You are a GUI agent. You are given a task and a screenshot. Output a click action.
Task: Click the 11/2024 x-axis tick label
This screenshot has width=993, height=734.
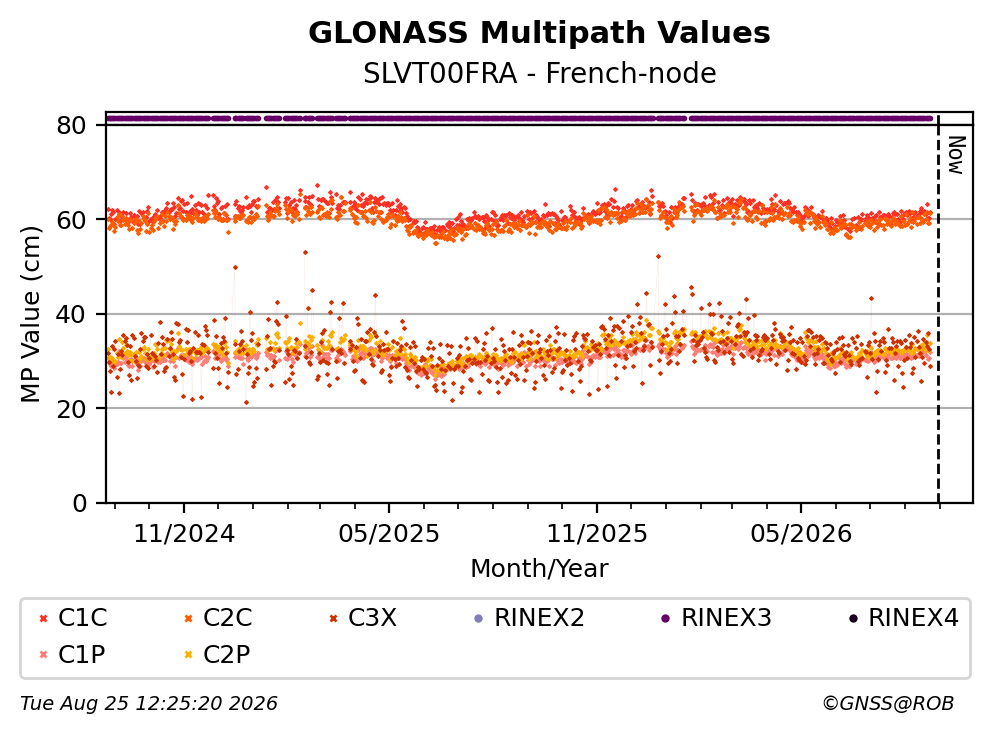click(184, 534)
